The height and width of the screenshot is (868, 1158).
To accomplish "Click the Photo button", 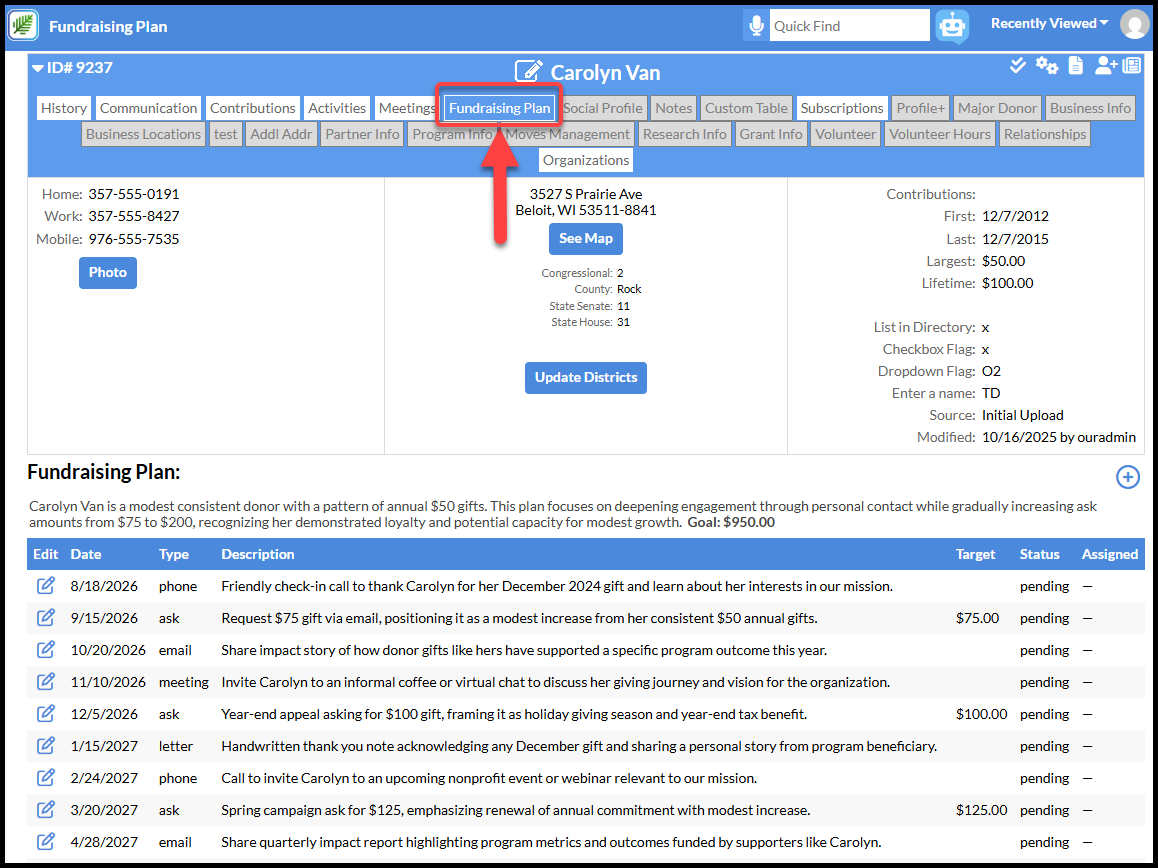I will click(108, 273).
